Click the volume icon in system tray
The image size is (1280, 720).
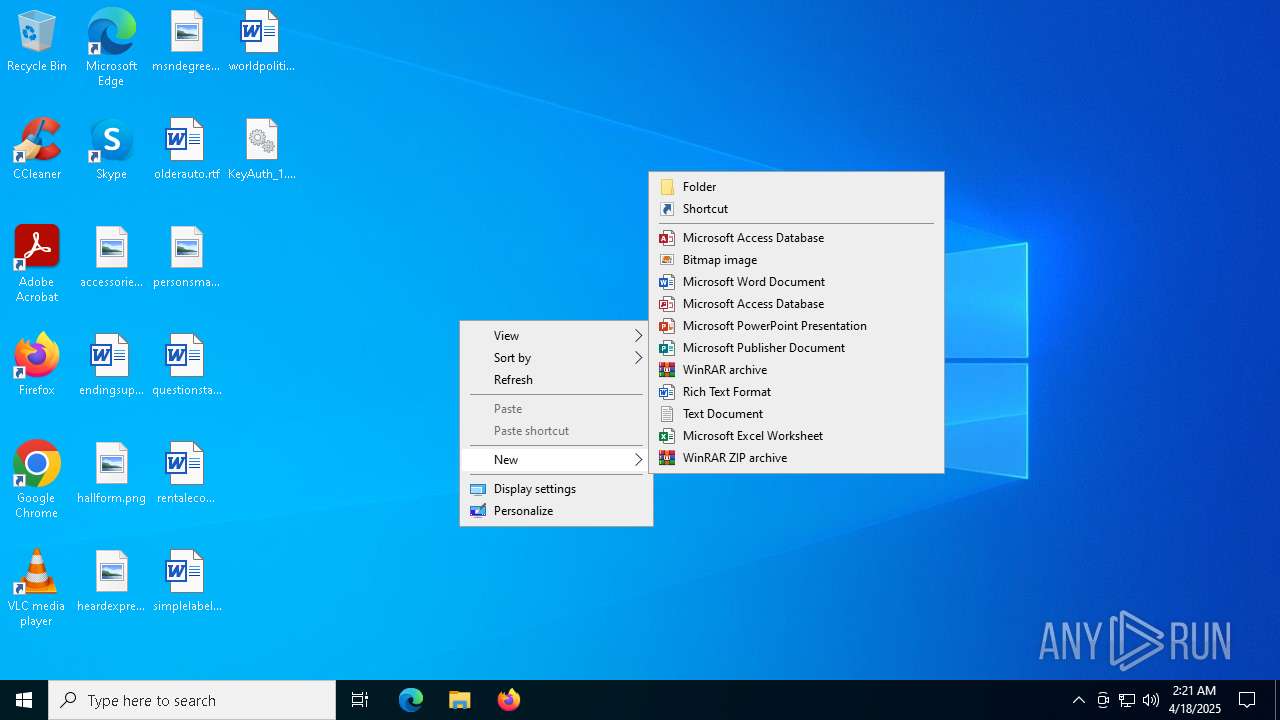coord(1151,700)
